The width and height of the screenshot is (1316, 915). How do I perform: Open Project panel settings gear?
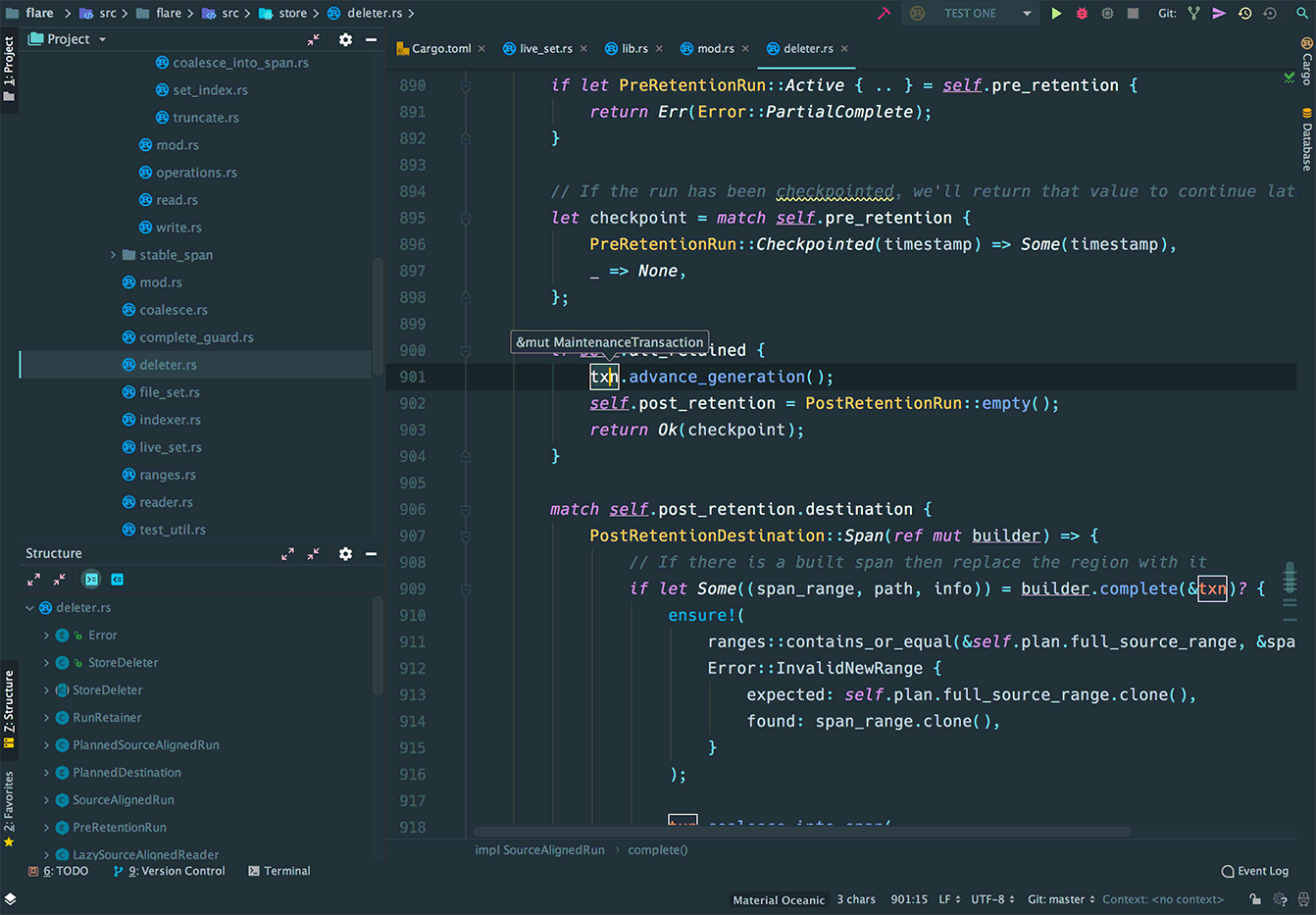345,39
